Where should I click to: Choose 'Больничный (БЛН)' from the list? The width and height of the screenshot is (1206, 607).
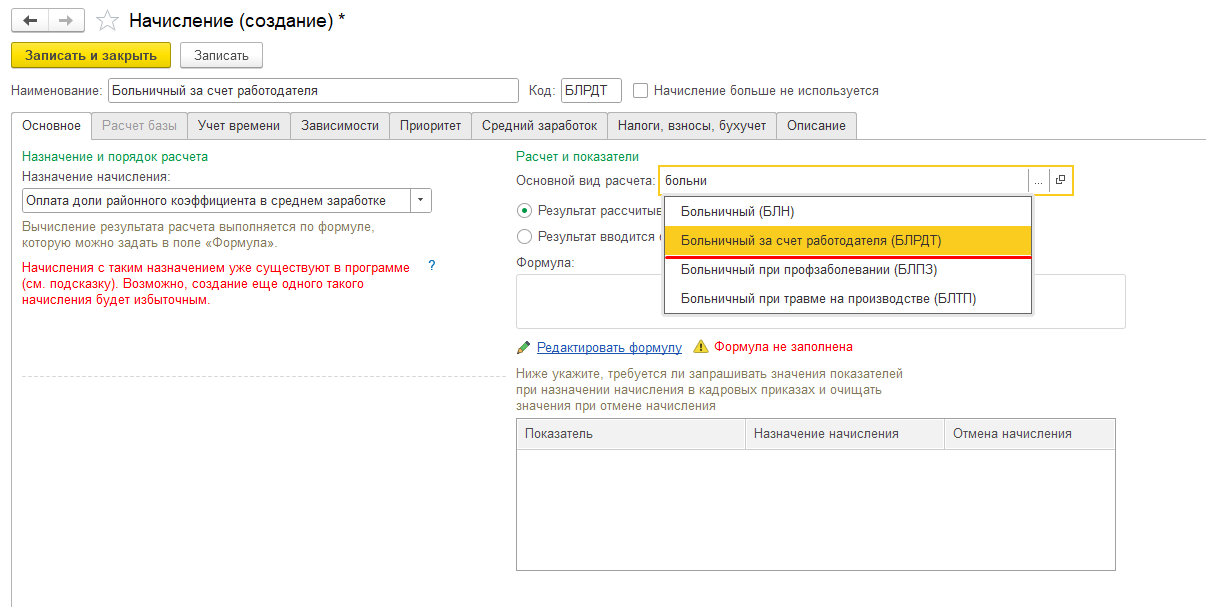pyautogui.click(x=737, y=211)
